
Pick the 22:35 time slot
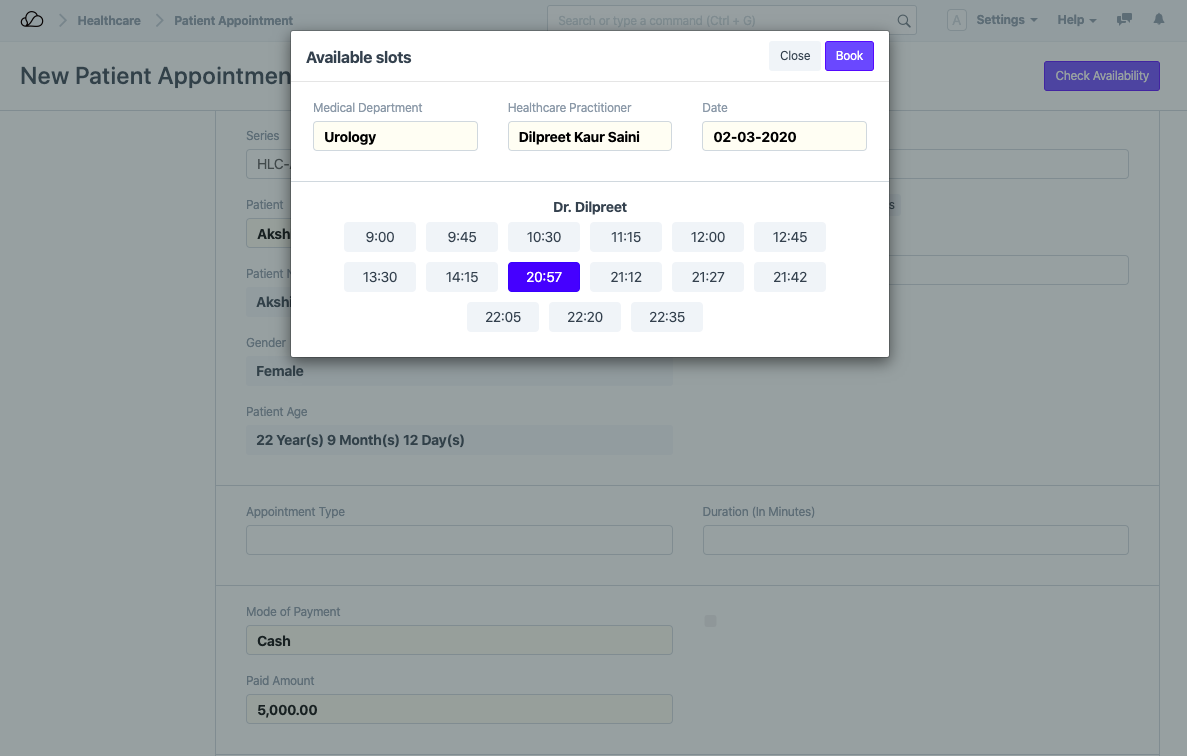[667, 317]
